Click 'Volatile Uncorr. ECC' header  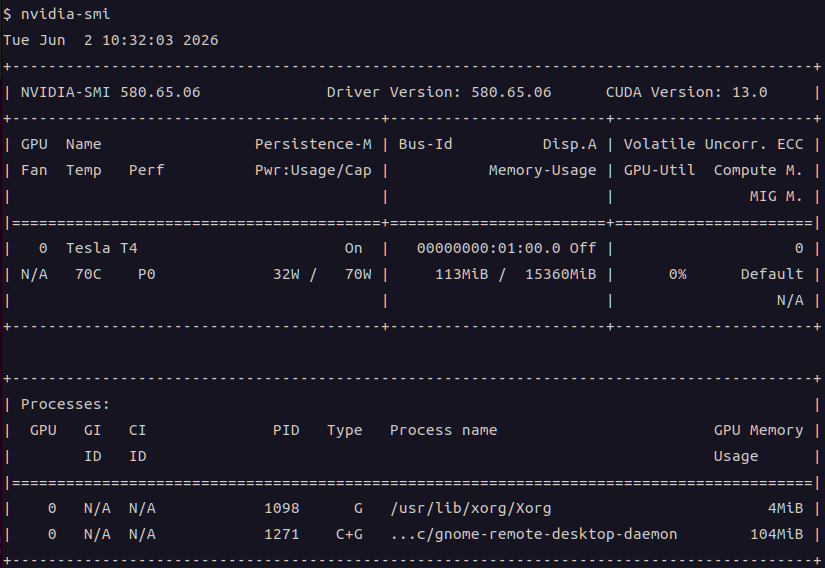tap(713, 144)
